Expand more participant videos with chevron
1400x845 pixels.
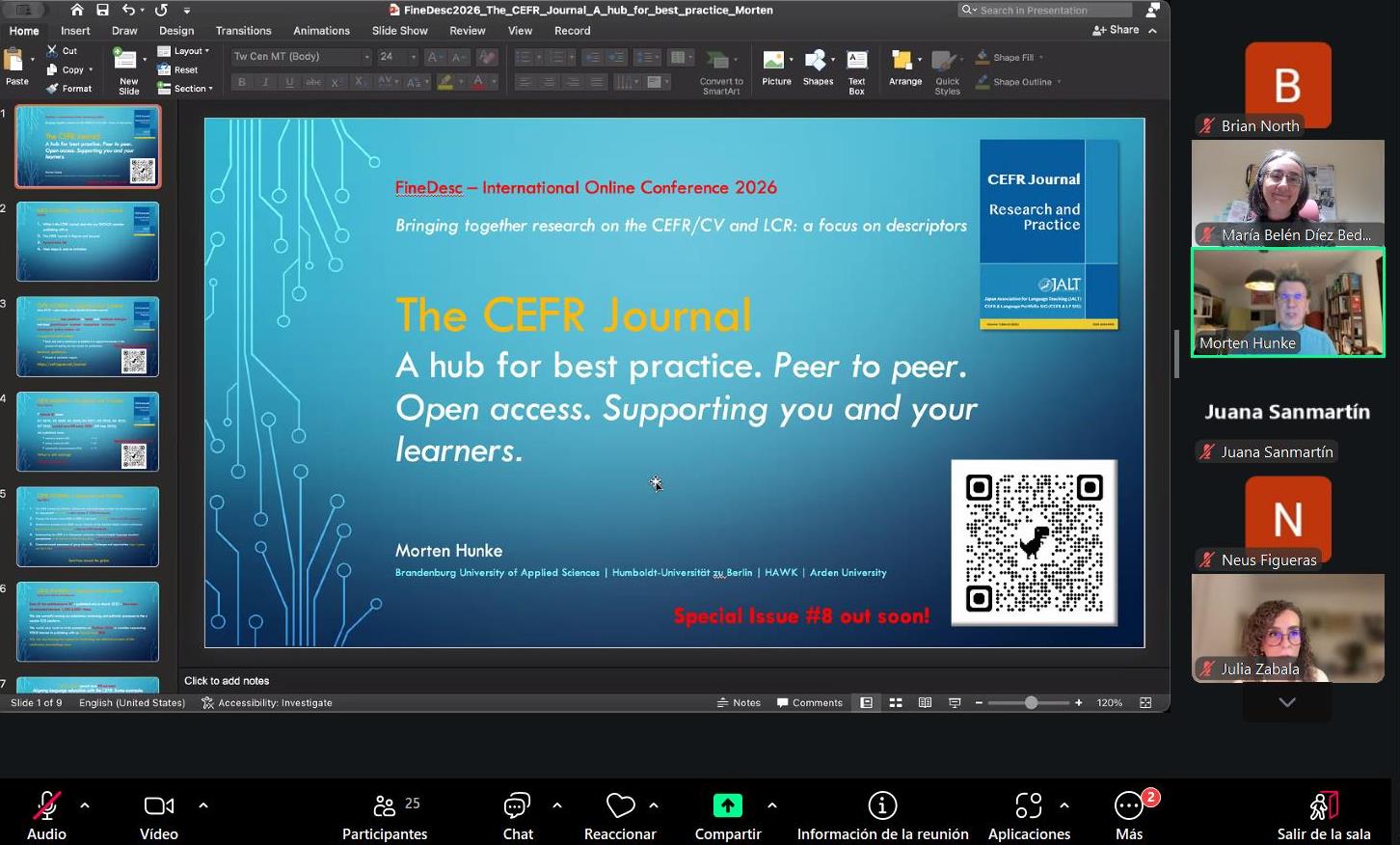click(x=1287, y=703)
